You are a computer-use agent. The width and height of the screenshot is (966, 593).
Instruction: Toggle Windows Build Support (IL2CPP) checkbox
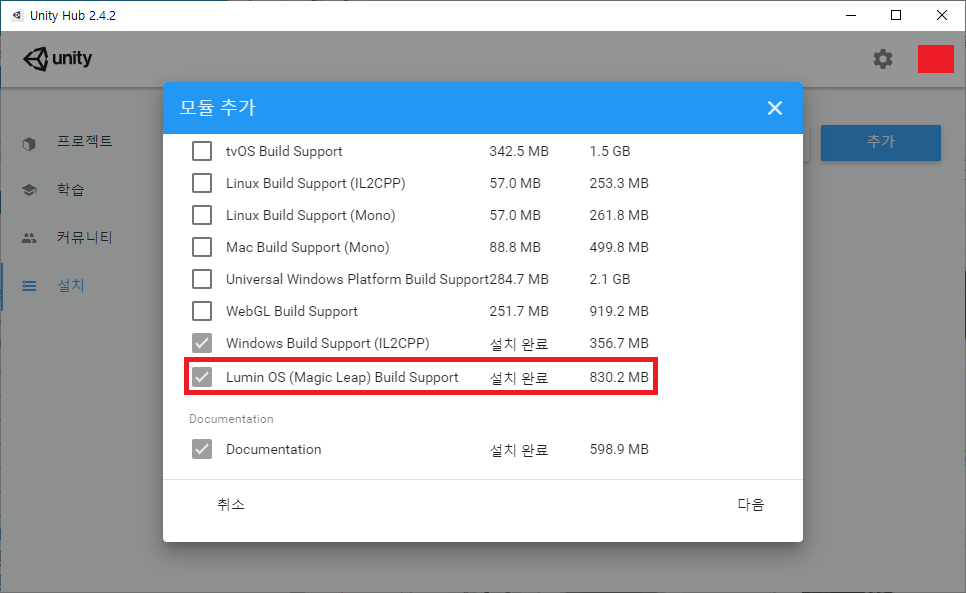coord(202,343)
